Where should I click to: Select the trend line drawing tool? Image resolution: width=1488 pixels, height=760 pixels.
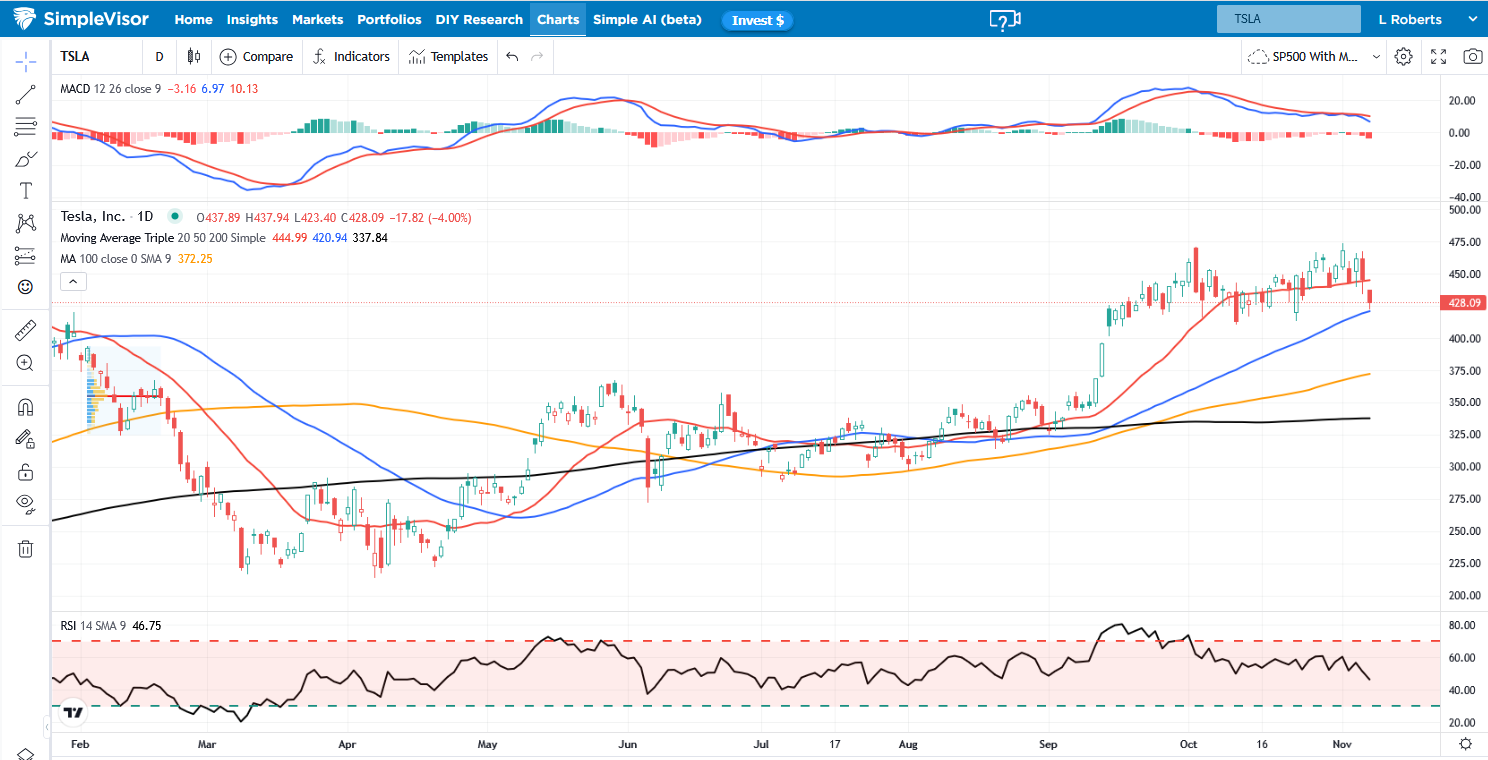pos(27,94)
